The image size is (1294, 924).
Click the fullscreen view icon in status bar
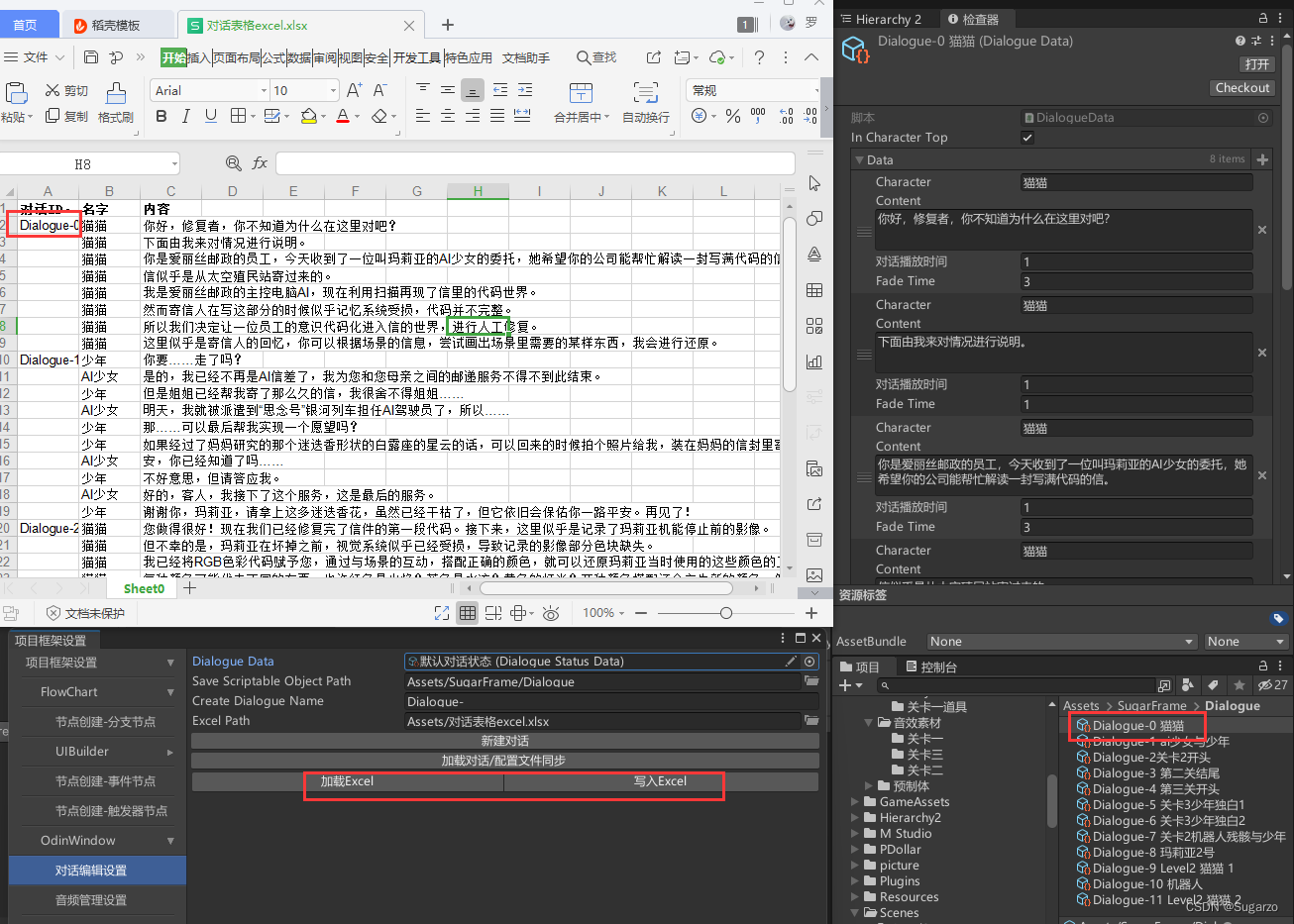(x=442, y=613)
